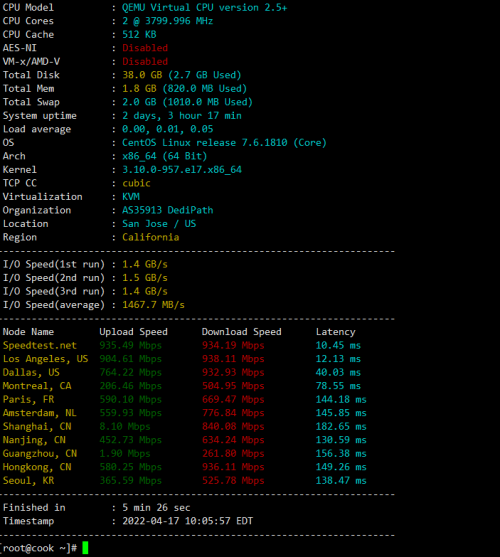Select the Montreal, CA node
The width and height of the screenshot is (500, 557).
pyautogui.click(x=37, y=385)
